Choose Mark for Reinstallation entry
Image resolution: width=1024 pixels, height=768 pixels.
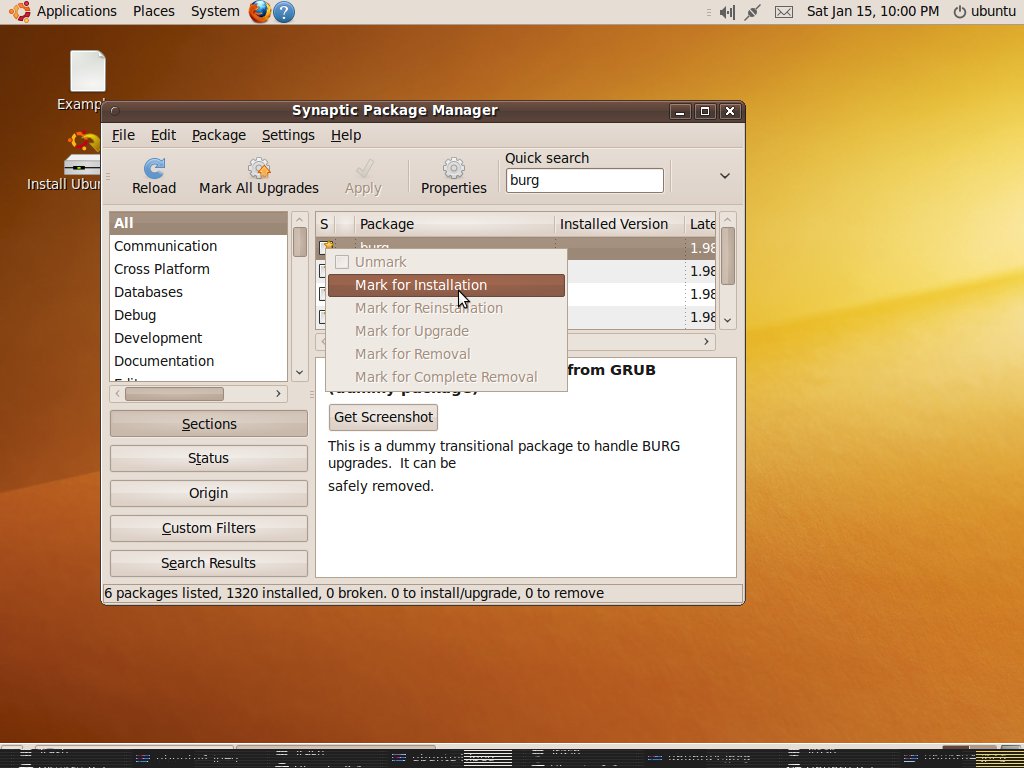coord(446,308)
